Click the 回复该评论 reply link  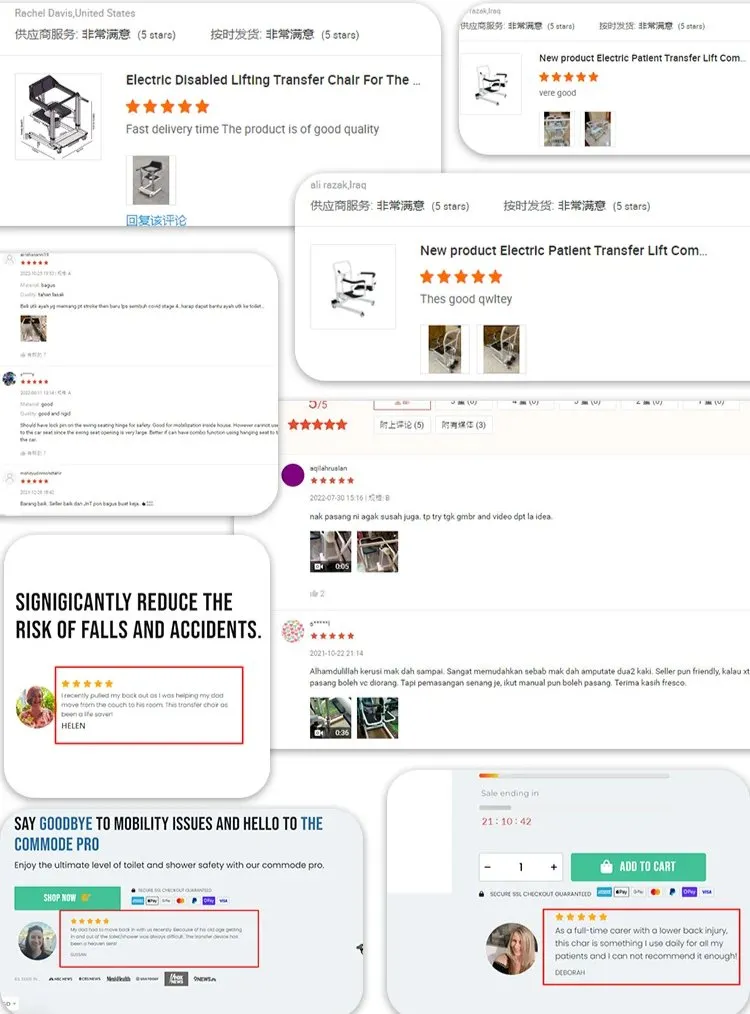[156, 221]
